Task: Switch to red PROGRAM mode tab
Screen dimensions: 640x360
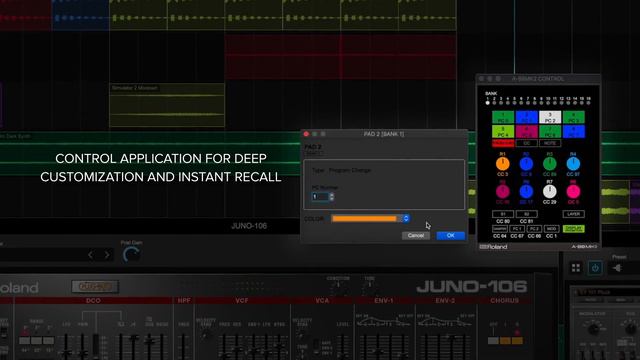Action: (503, 143)
